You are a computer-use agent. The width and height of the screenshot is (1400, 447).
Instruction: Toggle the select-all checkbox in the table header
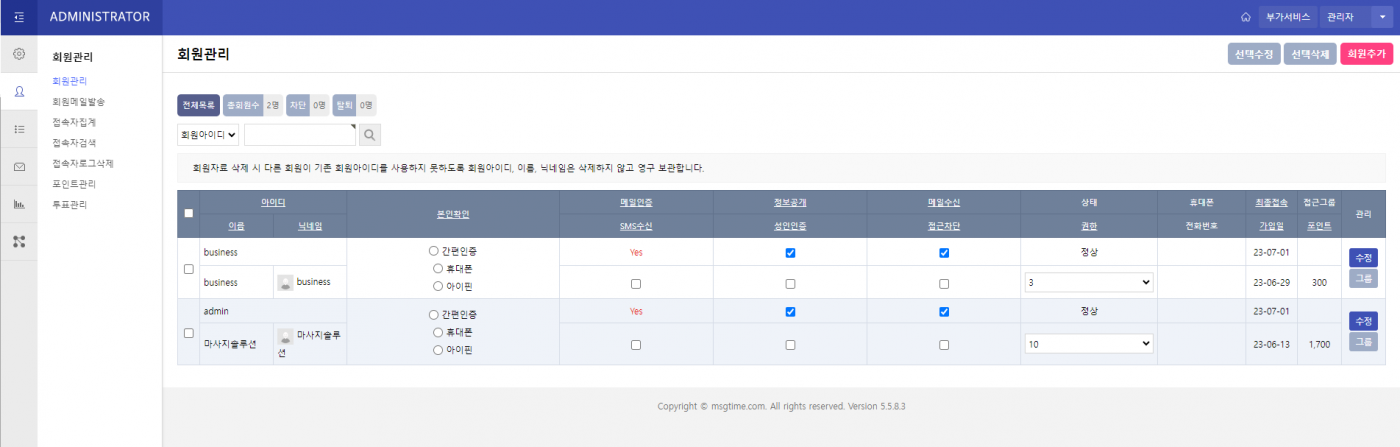189,213
